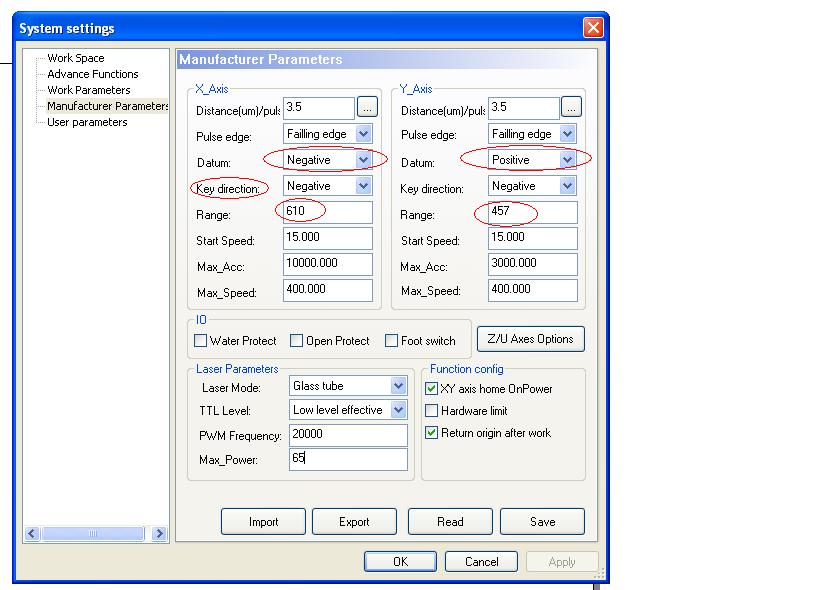840x590 pixels.
Task: Close the System settings dialog
Action: (x=593, y=28)
